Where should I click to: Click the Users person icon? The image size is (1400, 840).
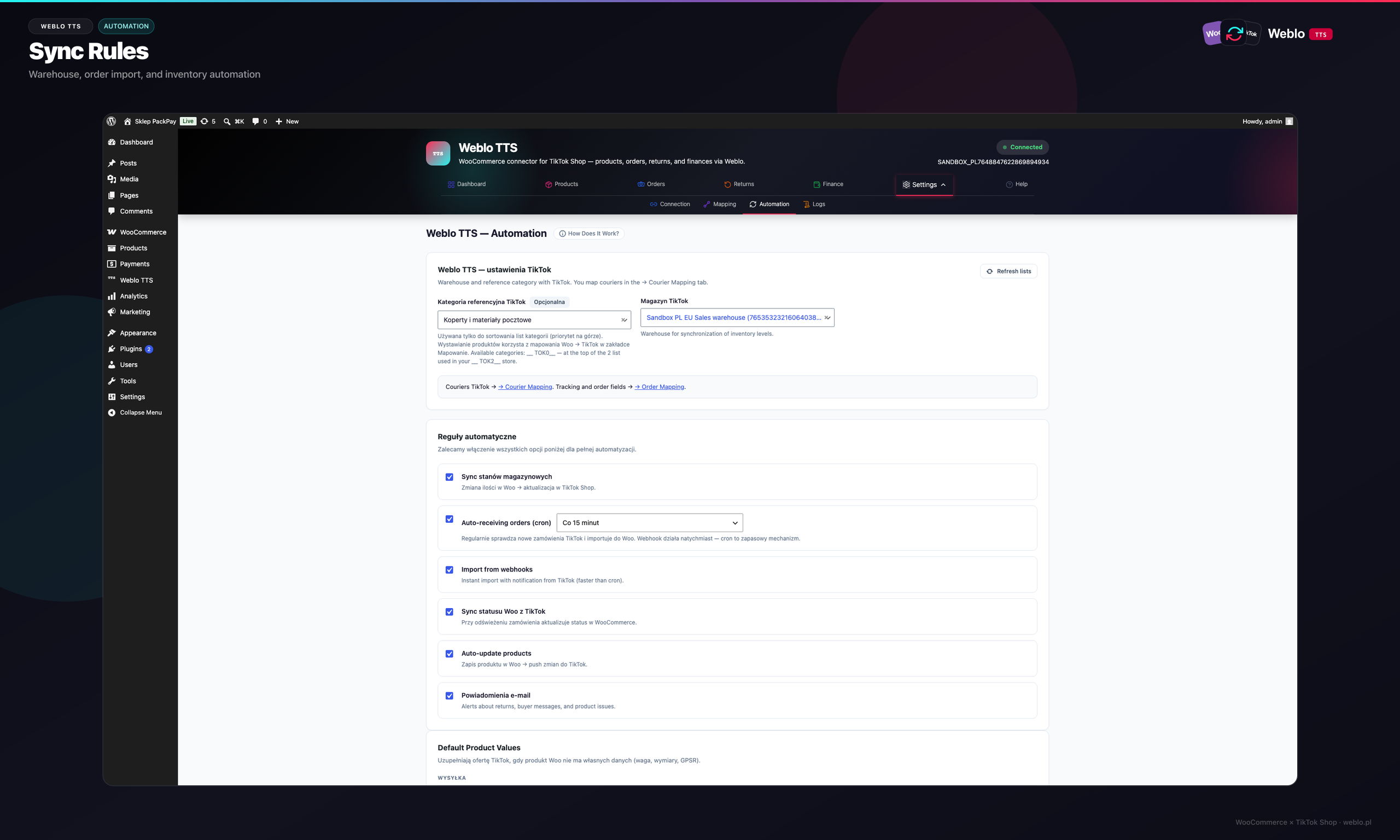coord(112,365)
